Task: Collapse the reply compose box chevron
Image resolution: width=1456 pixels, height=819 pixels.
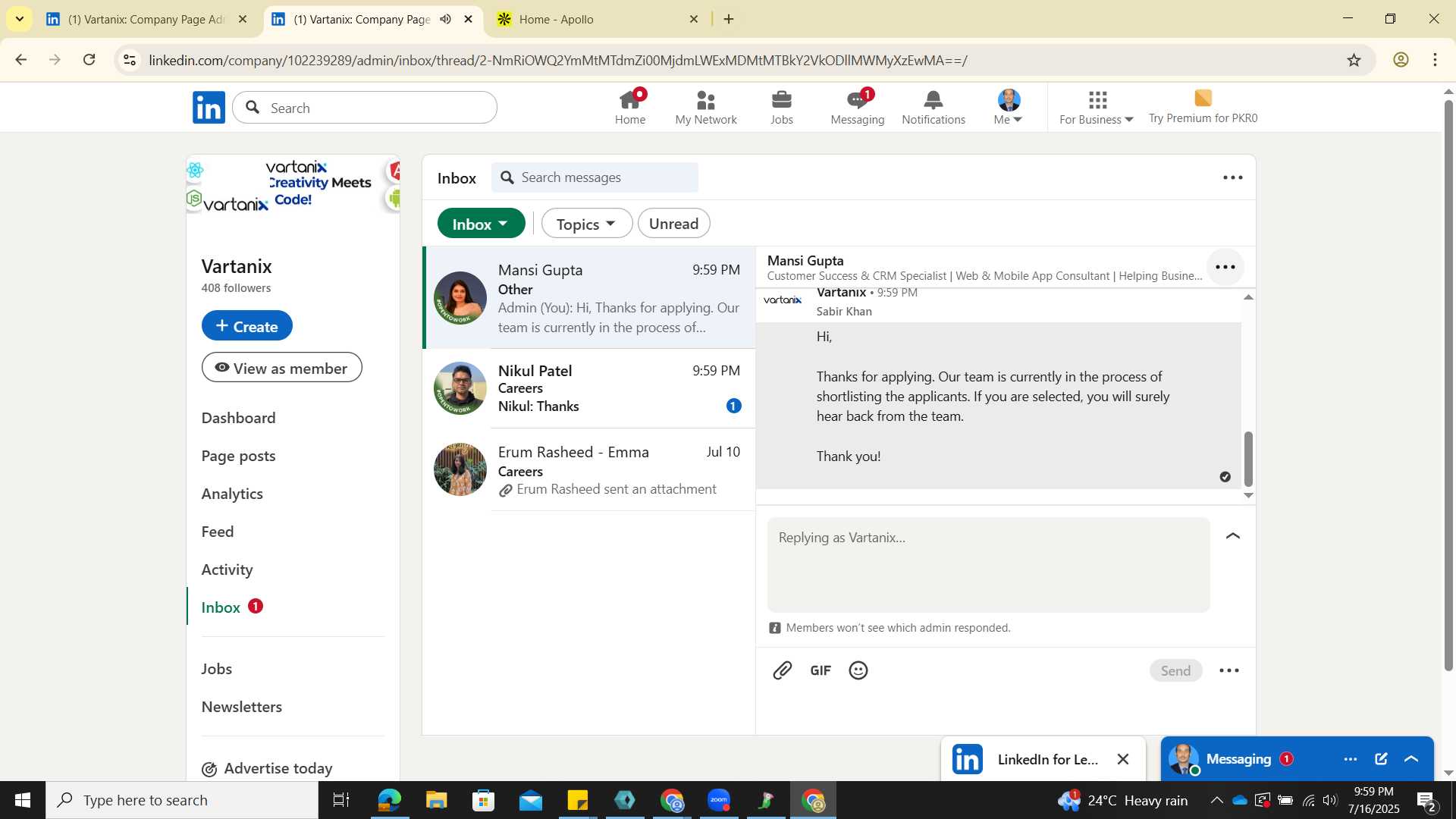Action: 1233,536
